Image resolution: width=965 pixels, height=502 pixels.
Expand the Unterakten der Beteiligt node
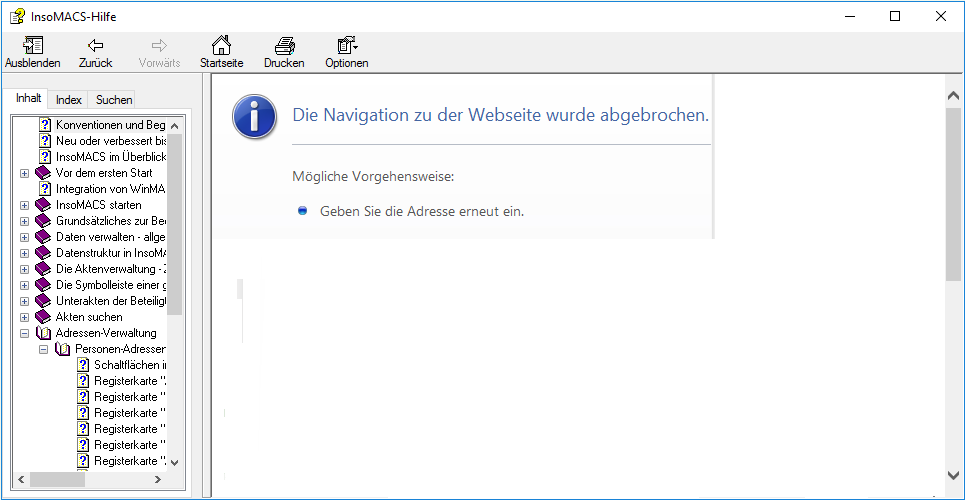point(24,301)
